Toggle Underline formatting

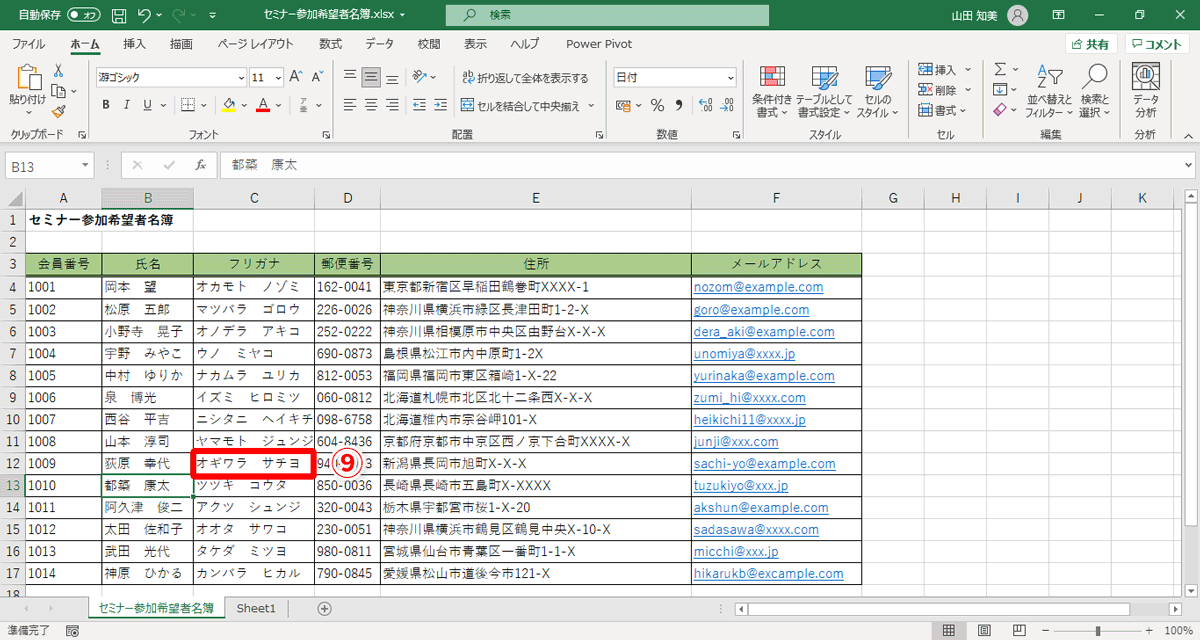tap(149, 105)
